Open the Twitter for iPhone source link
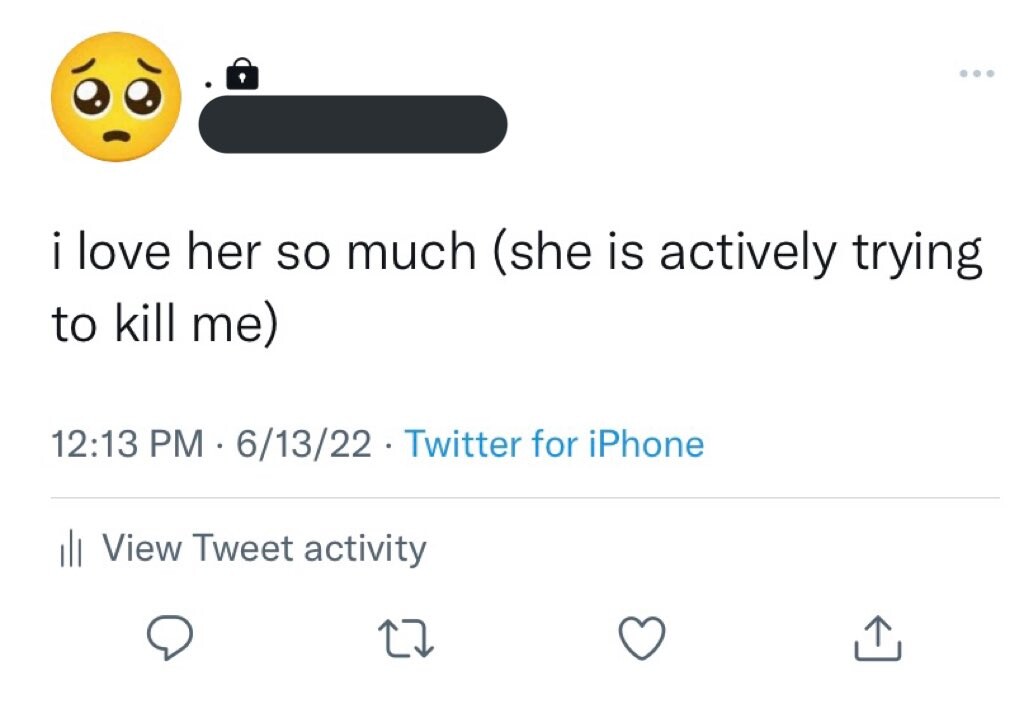The height and width of the screenshot is (704, 1024). [x=554, y=443]
